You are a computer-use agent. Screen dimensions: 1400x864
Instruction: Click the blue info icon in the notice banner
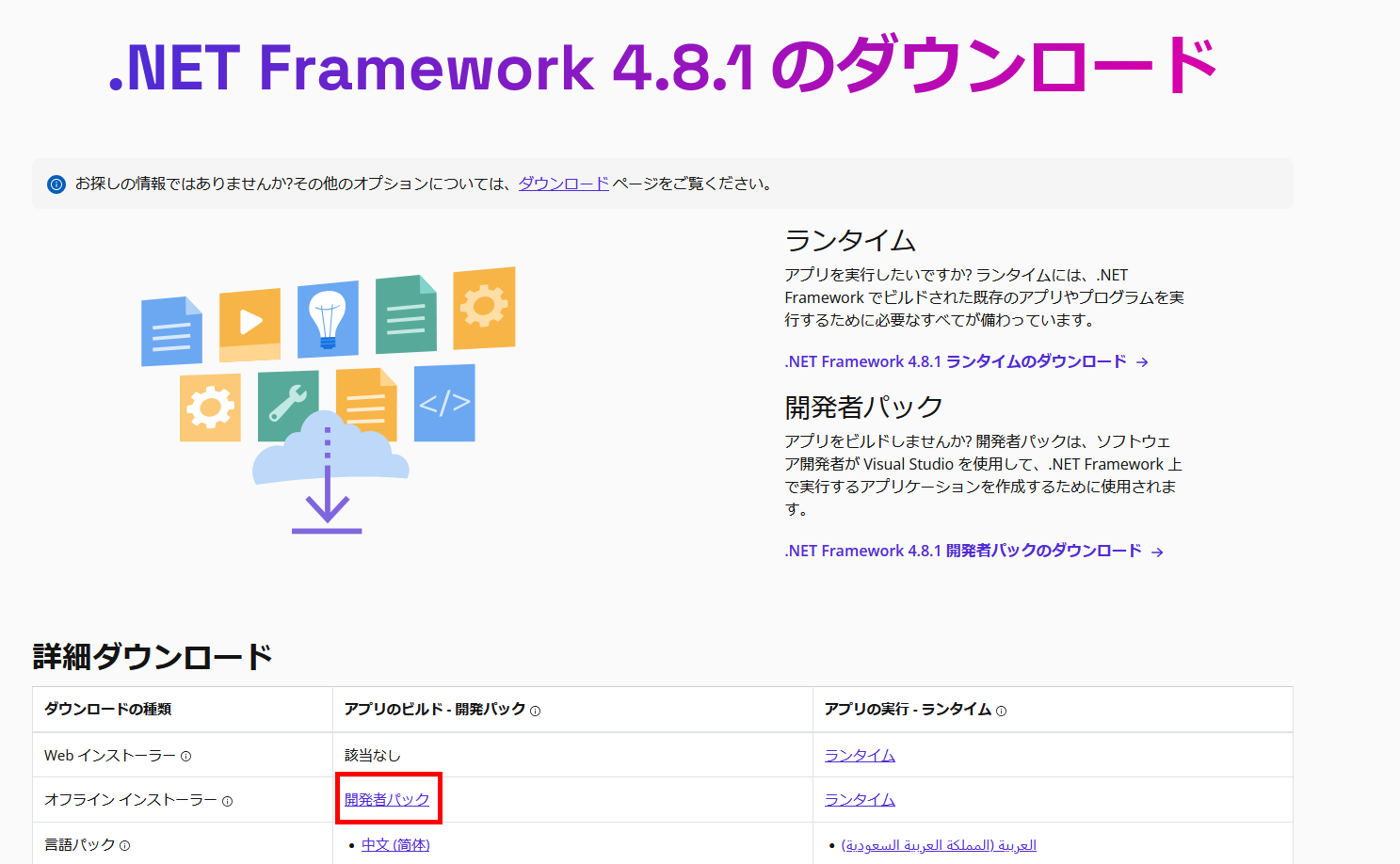coord(56,184)
